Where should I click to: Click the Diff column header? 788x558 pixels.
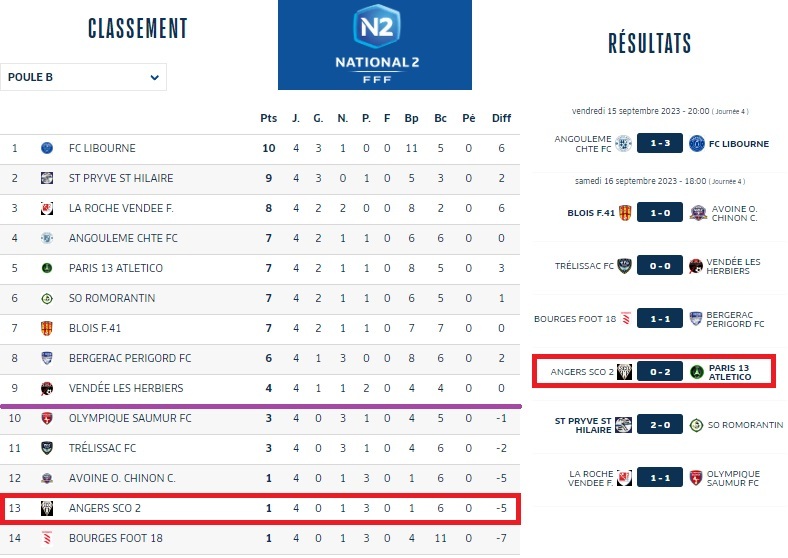pos(501,118)
